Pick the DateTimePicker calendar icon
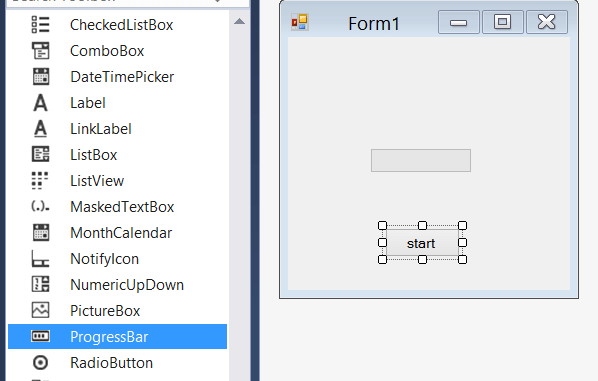Screen dimensions: 598x381 [40, 77]
